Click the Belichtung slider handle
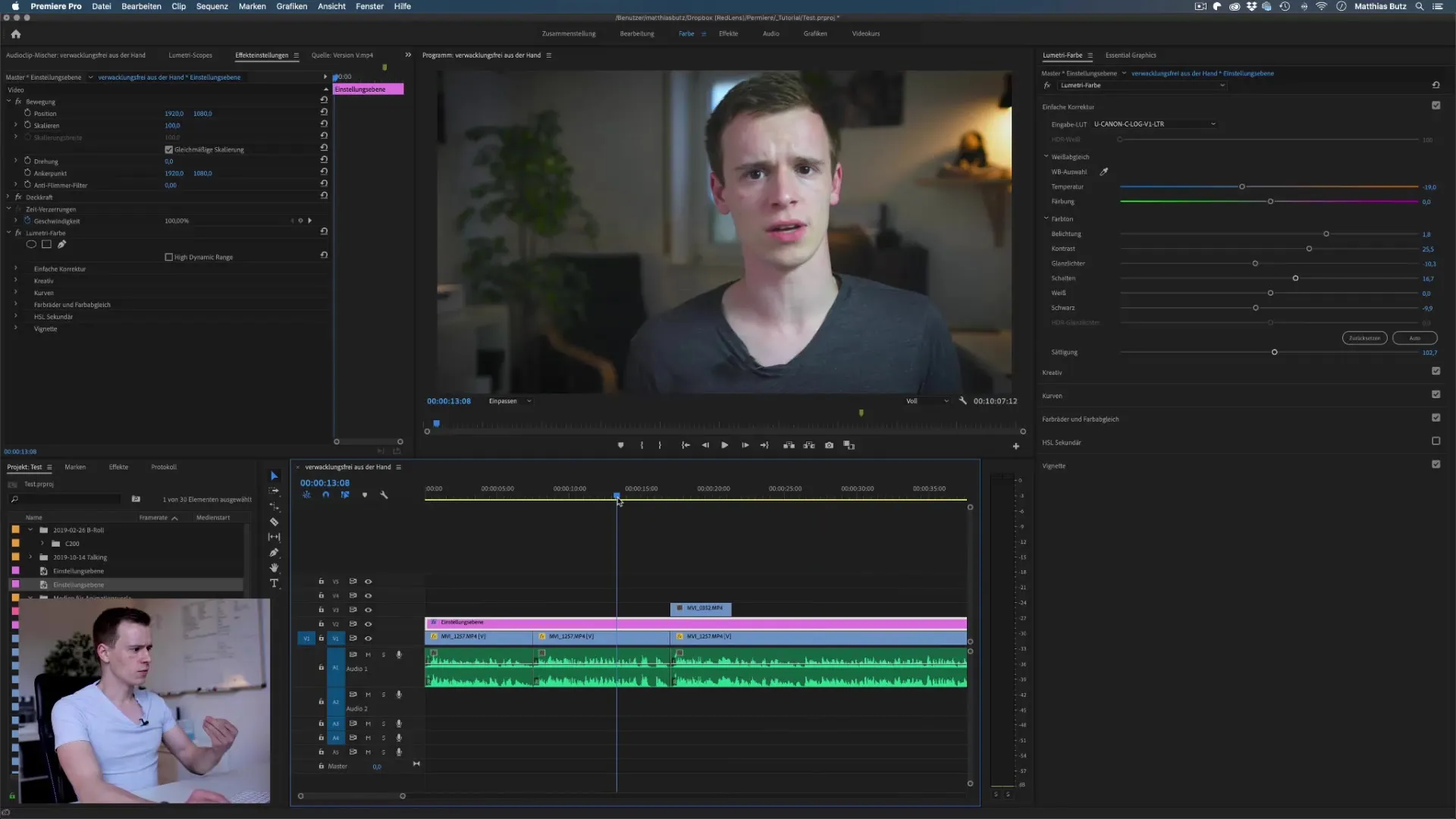Image resolution: width=1456 pixels, height=819 pixels. pos(1326,234)
